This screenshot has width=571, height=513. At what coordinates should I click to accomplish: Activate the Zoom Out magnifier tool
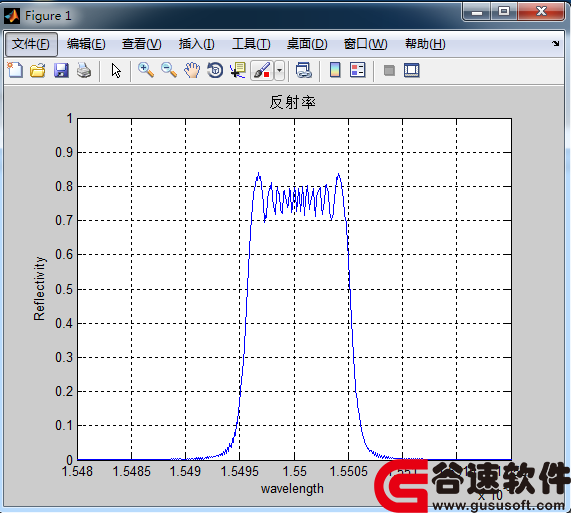pos(169,70)
